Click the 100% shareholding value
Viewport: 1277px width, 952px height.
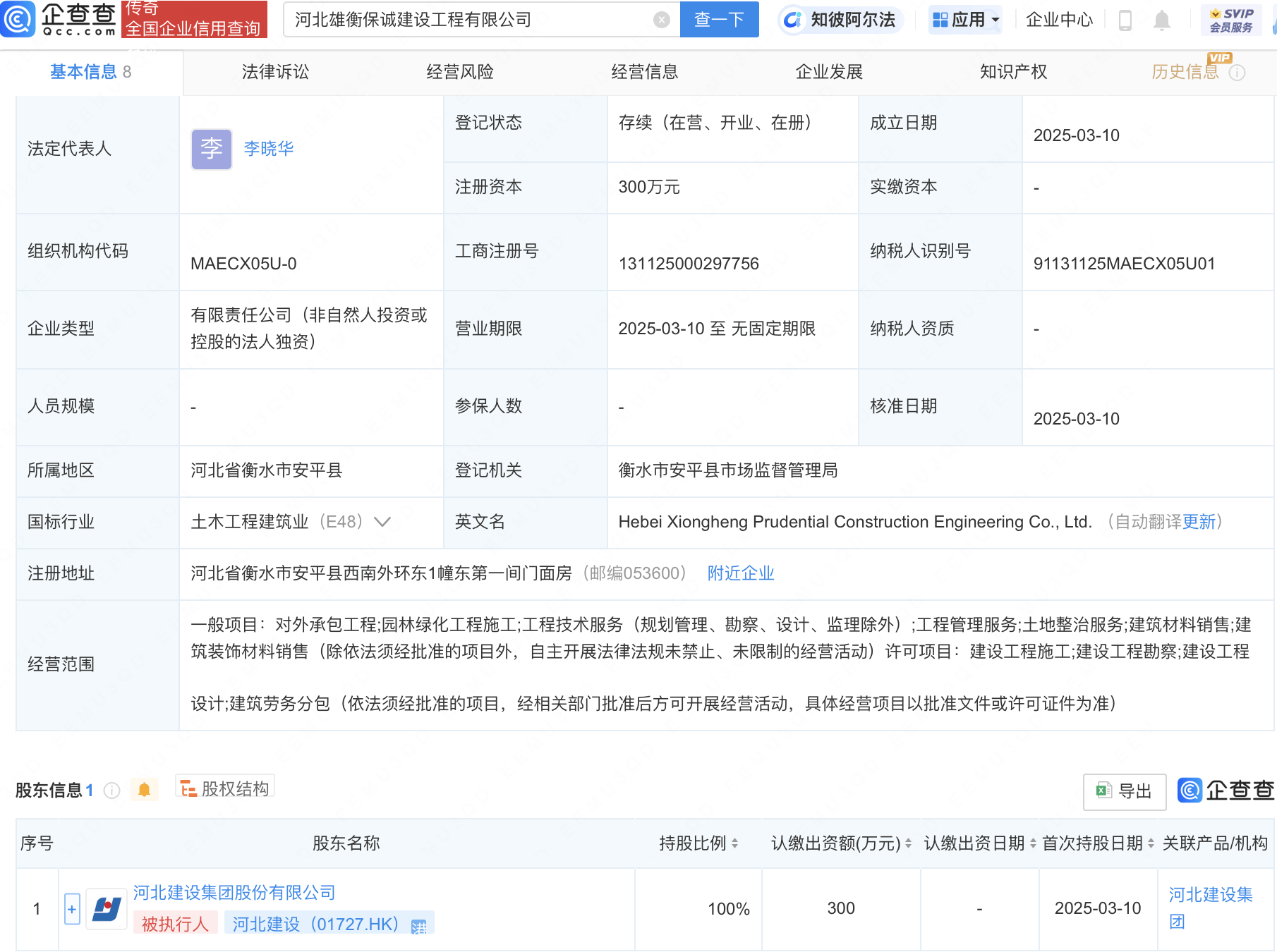tap(729, 909)
